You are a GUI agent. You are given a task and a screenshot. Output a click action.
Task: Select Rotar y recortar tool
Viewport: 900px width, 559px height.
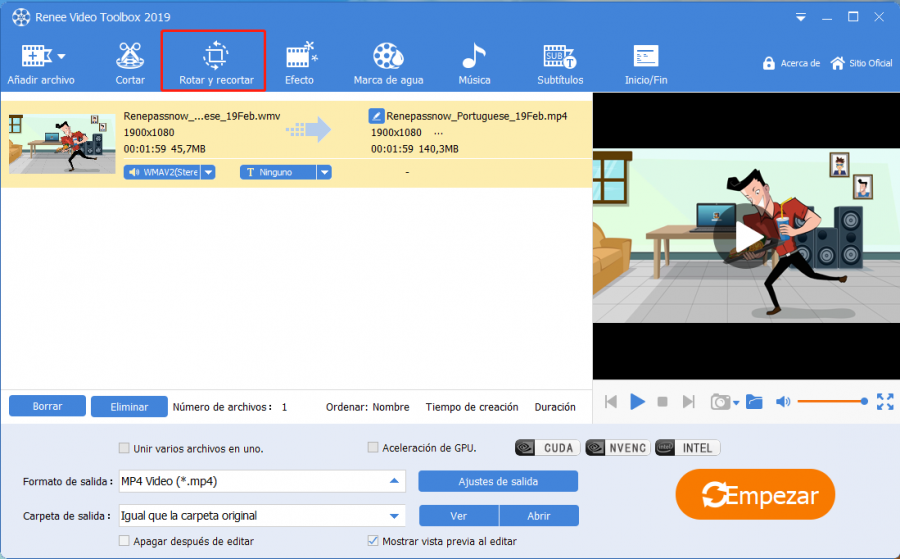point(214,61)
